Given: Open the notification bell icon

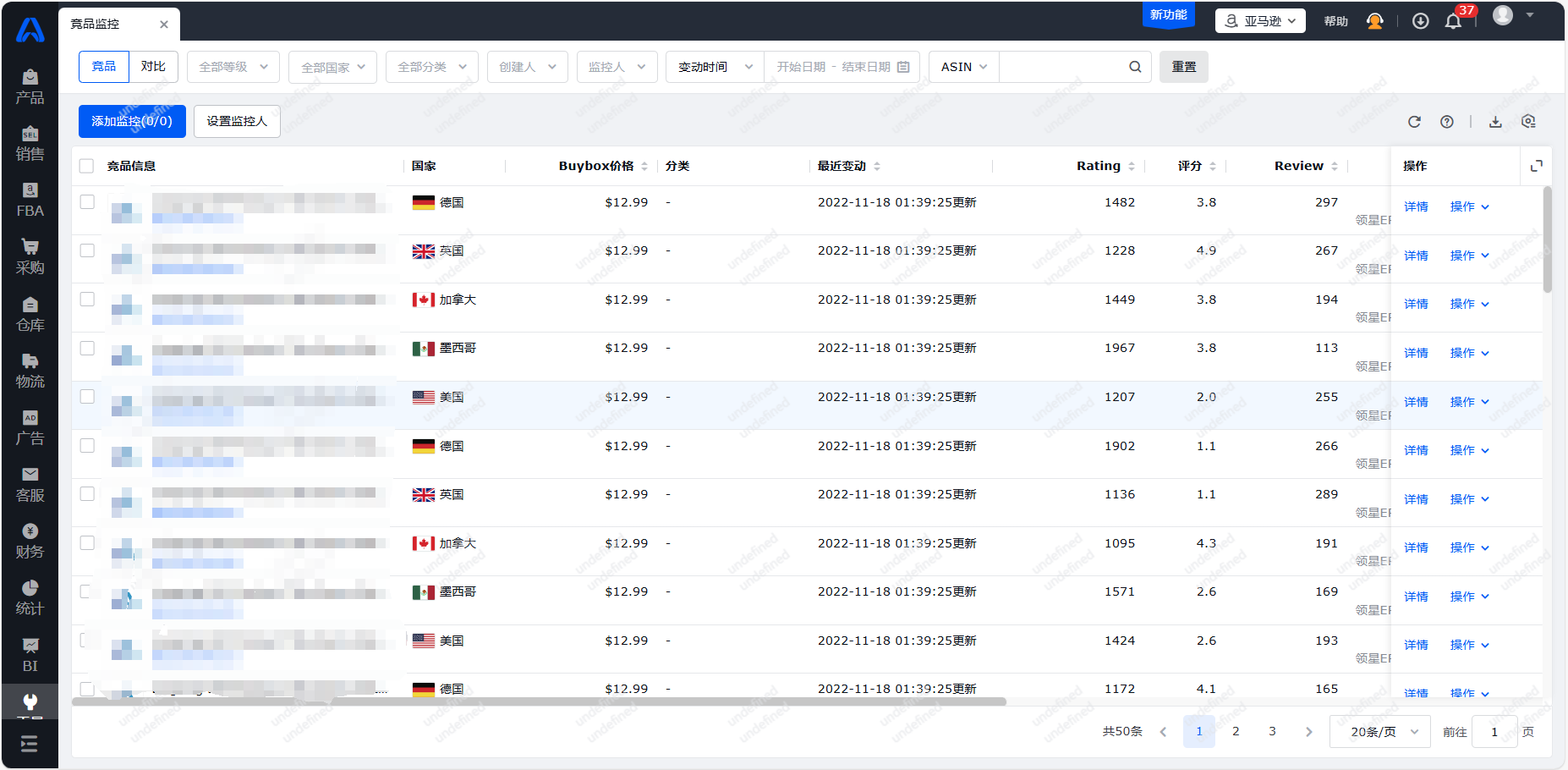Looking at the screenshot, I should 1453,21.
